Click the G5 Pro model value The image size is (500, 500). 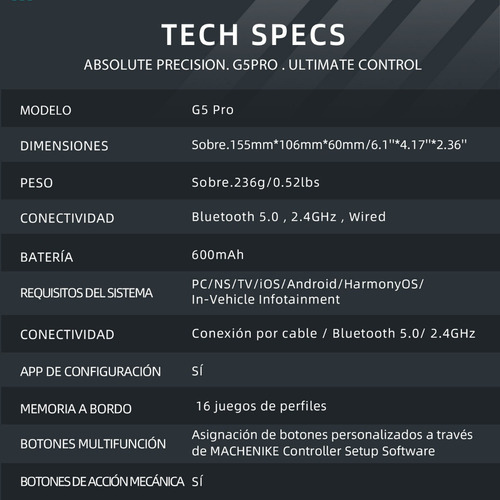tap(212, 110)
